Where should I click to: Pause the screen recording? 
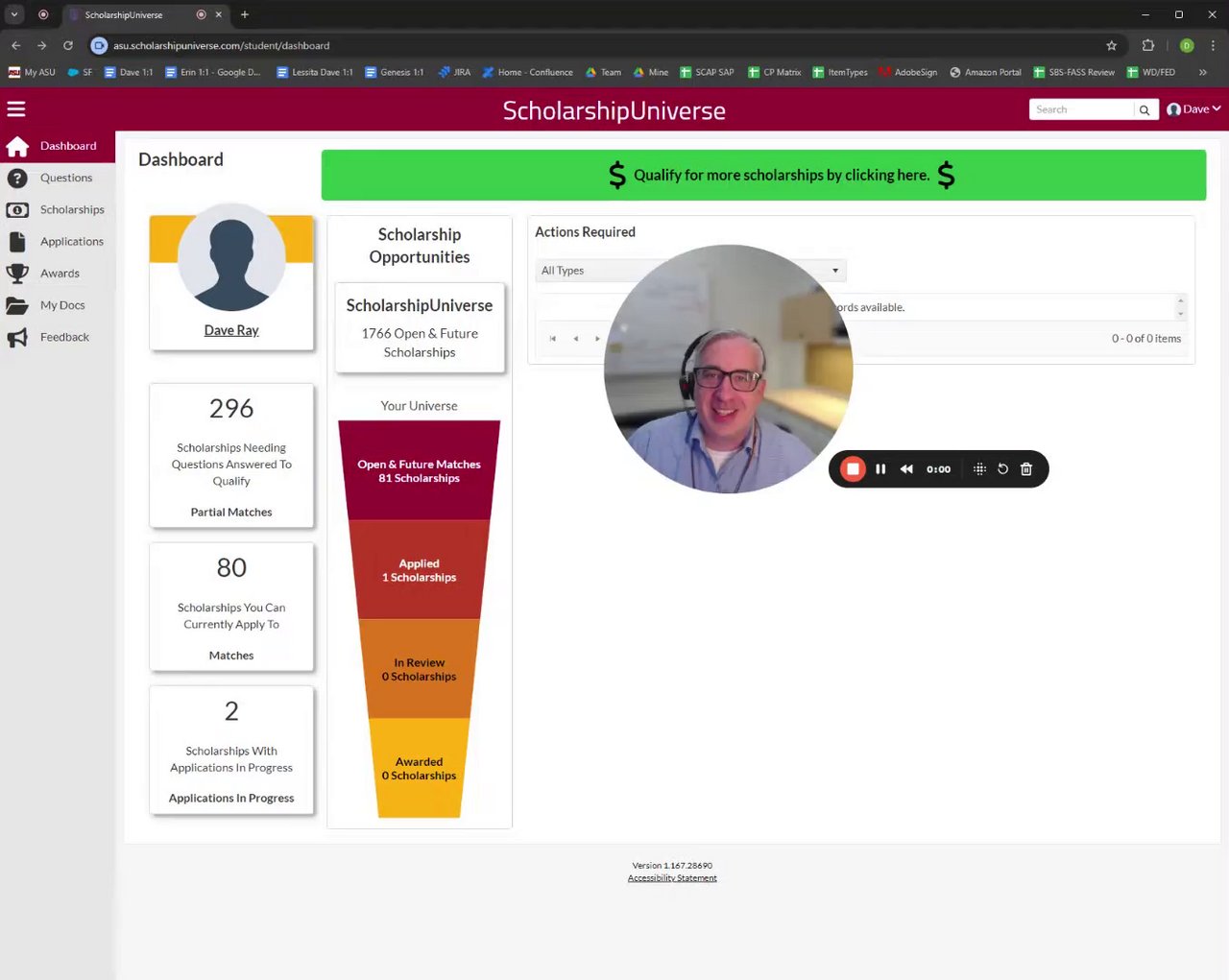click(x=880, y=469)
